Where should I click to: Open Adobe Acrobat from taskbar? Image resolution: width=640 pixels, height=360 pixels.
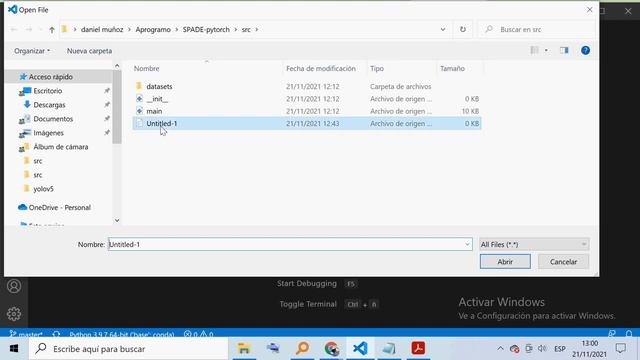[418, 349]
